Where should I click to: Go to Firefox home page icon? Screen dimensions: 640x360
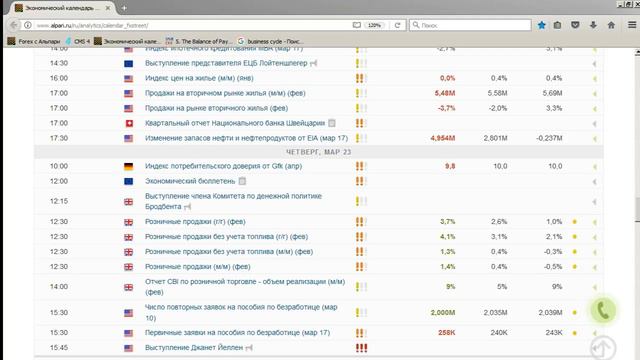[x=611, y=25]
